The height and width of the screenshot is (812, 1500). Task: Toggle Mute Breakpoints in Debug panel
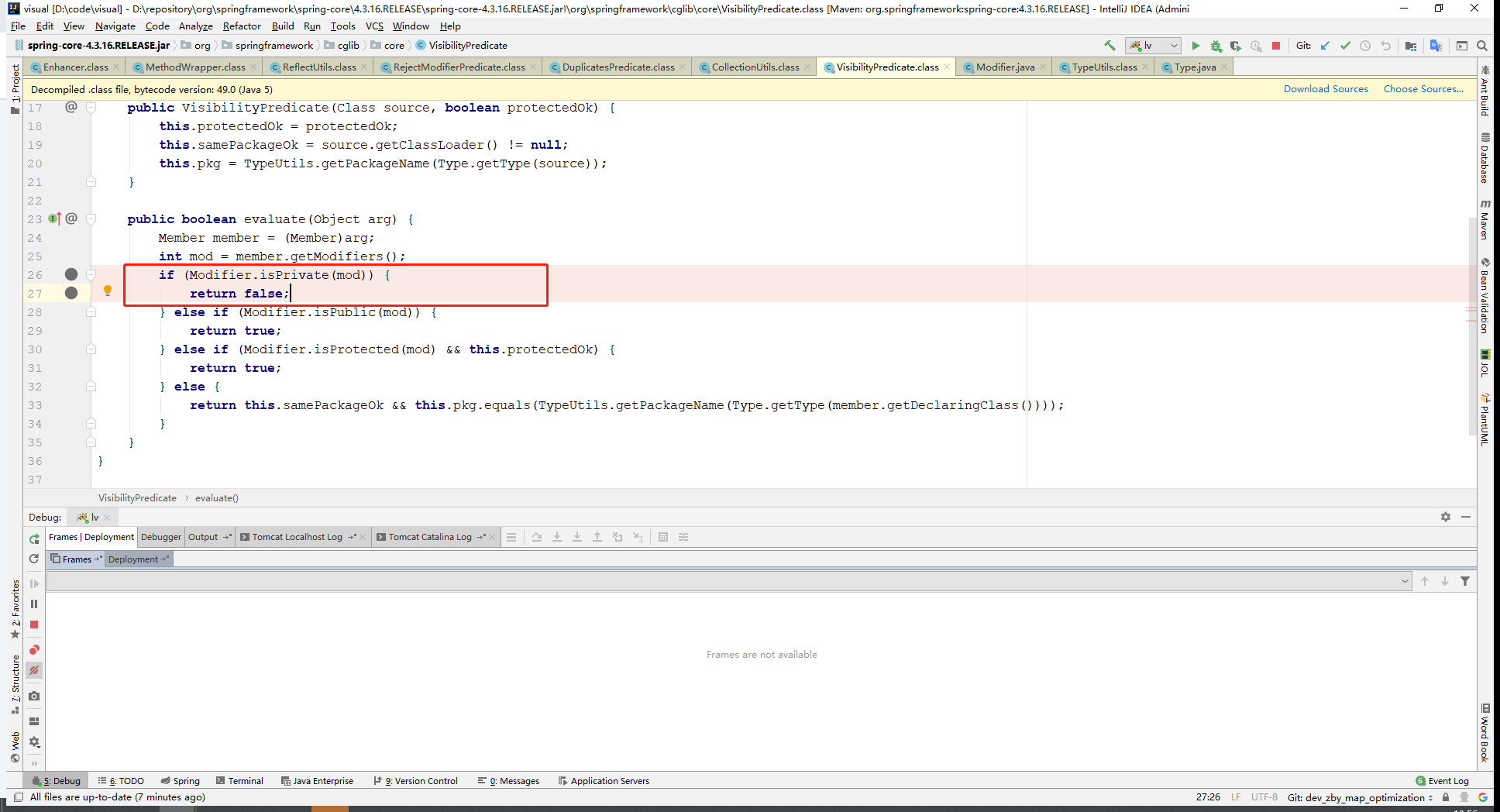coord(34,670)
